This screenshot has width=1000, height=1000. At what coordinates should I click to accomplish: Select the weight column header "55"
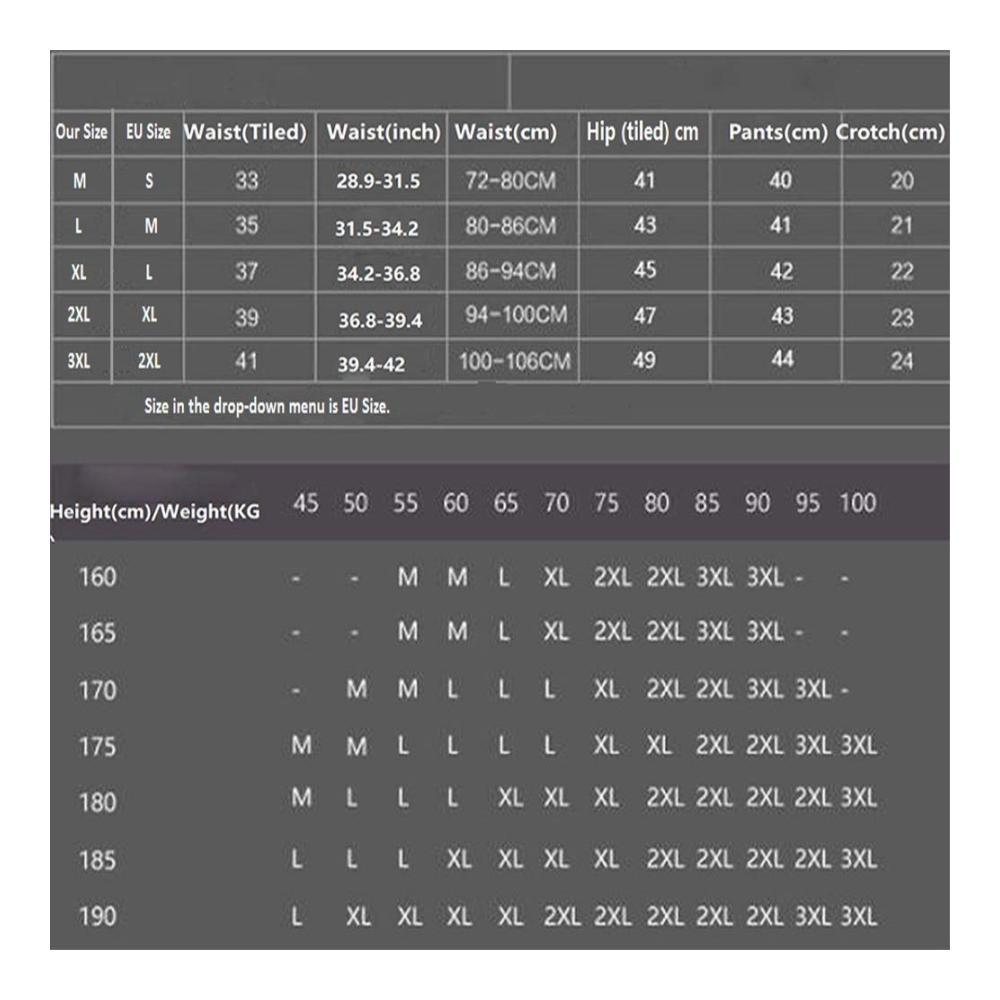[406, 503]
